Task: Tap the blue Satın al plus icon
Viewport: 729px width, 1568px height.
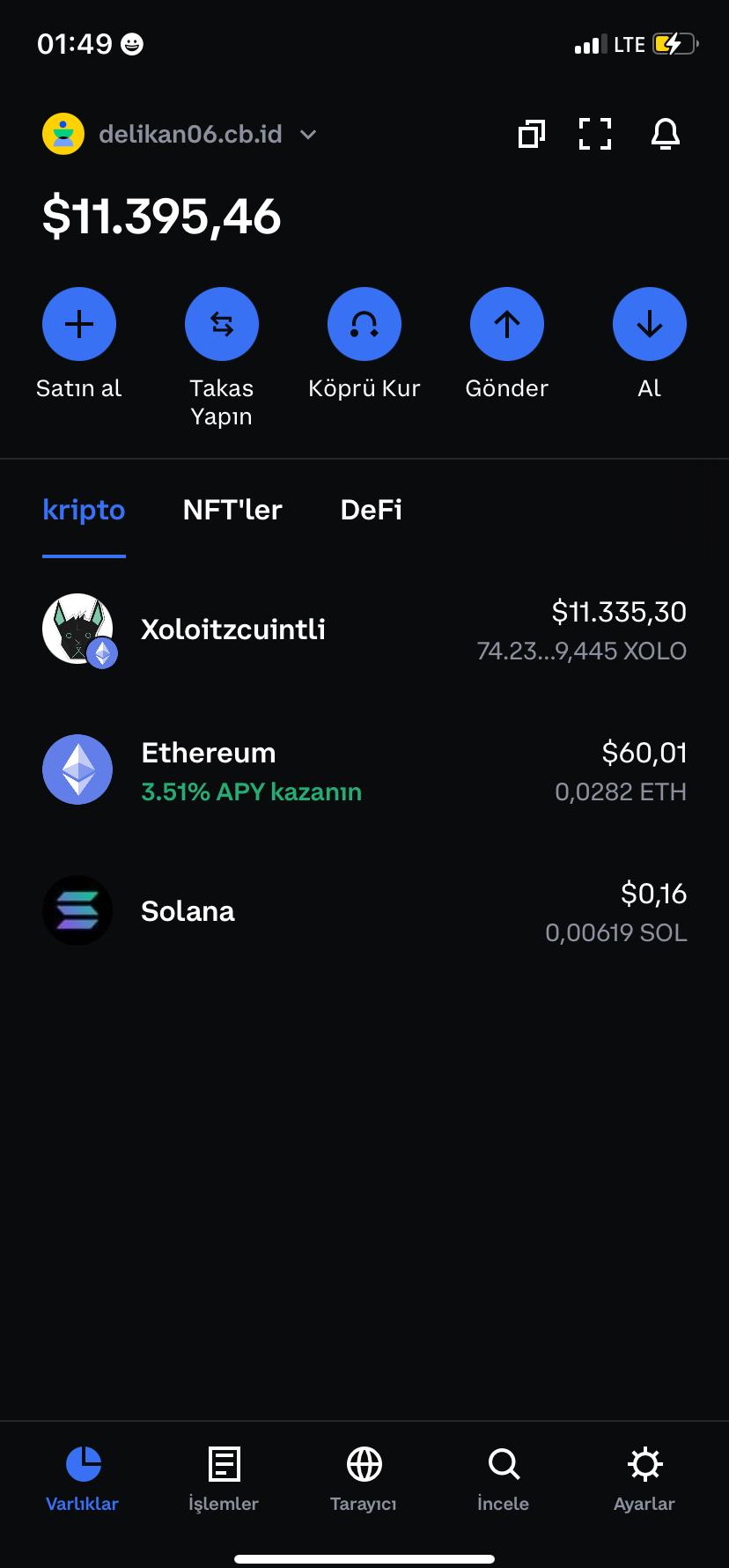Action: tap(79, 324)
